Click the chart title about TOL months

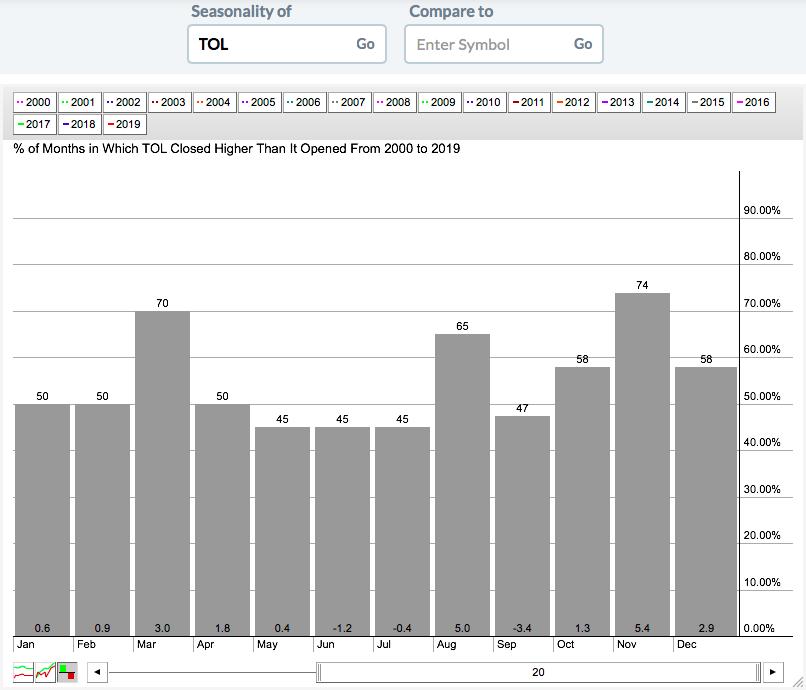coord(237,149)
